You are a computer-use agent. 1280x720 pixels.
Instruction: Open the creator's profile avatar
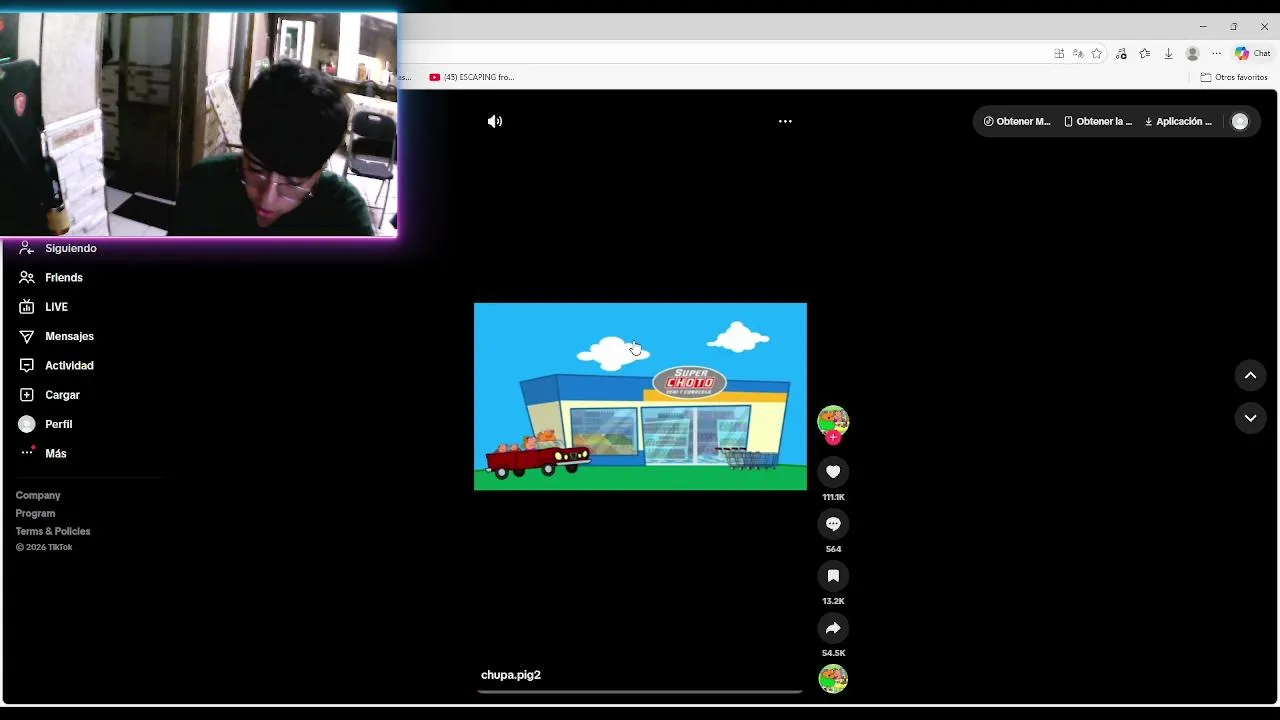tap(833, 421)
